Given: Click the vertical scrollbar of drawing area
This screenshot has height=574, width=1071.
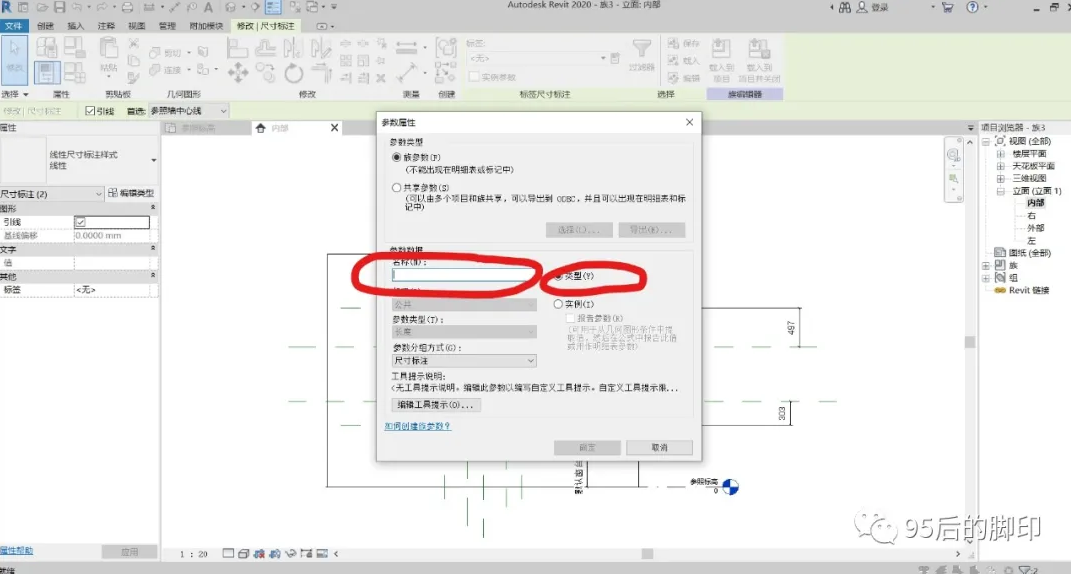Looking at the screenshot, I should (x=969, y=342).
